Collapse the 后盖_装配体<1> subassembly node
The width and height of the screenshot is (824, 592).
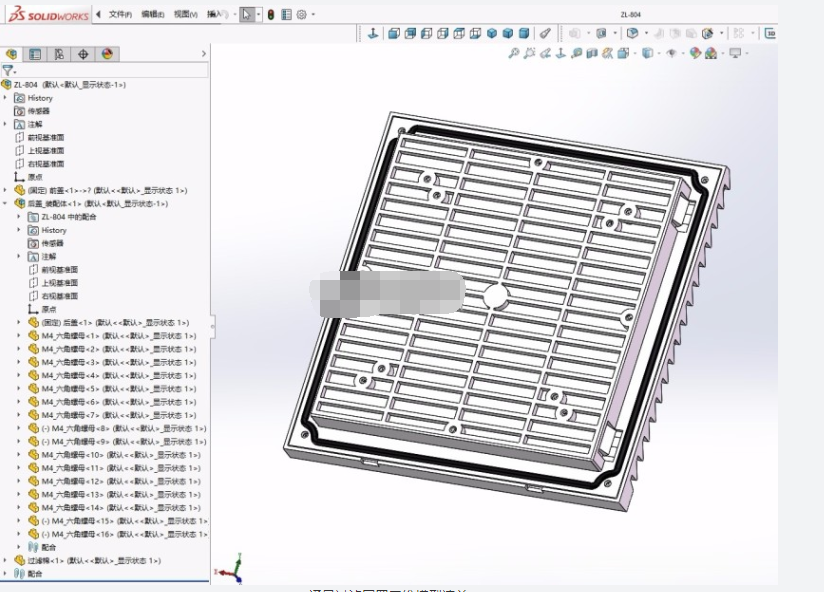[x=5, y=203]
